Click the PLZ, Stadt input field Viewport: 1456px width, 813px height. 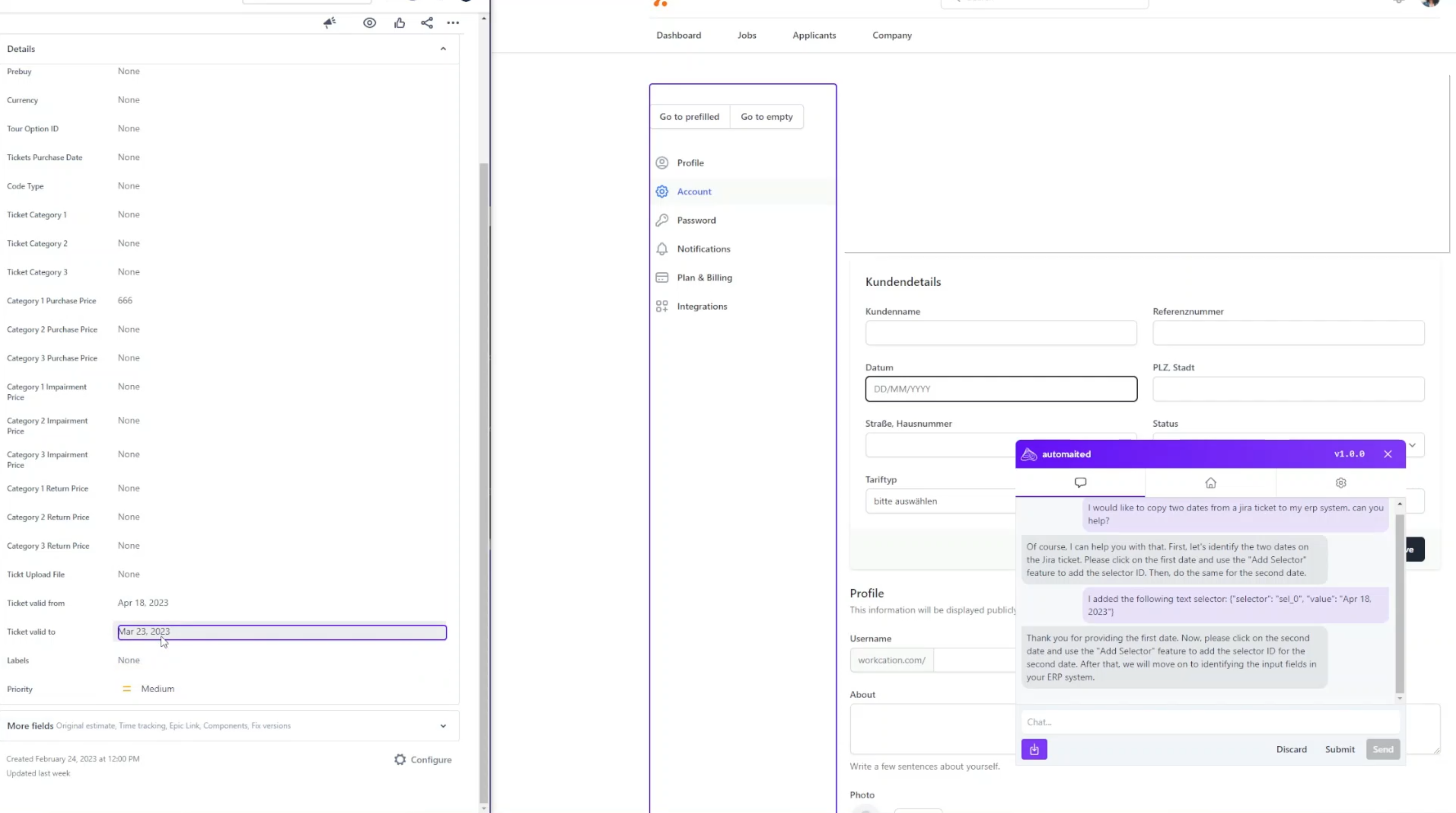[x=1288, y=389]
